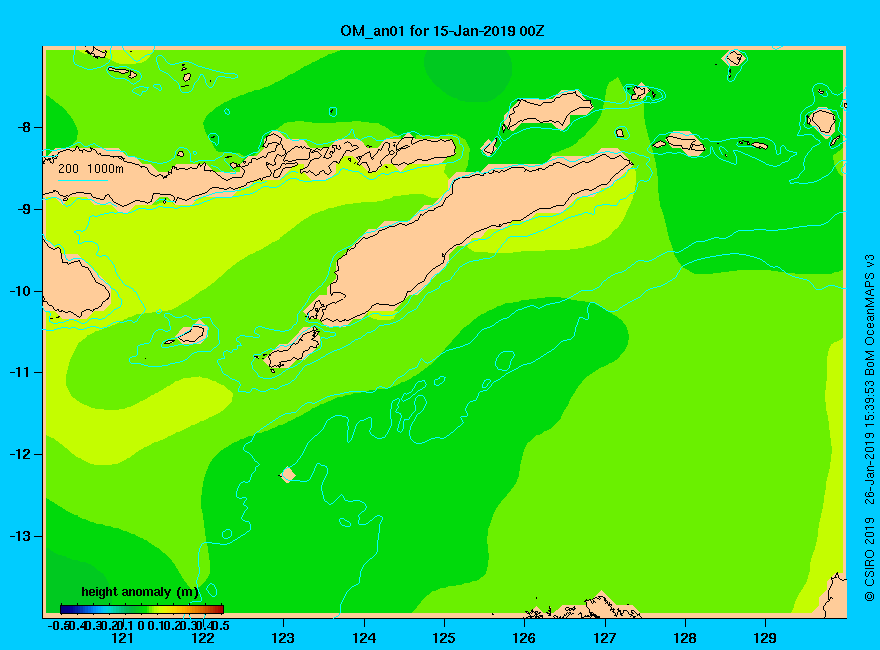The height and width of the screenshot is (650, 880).
Task: Click the longitude label "128"
Action: click(685, 638)
